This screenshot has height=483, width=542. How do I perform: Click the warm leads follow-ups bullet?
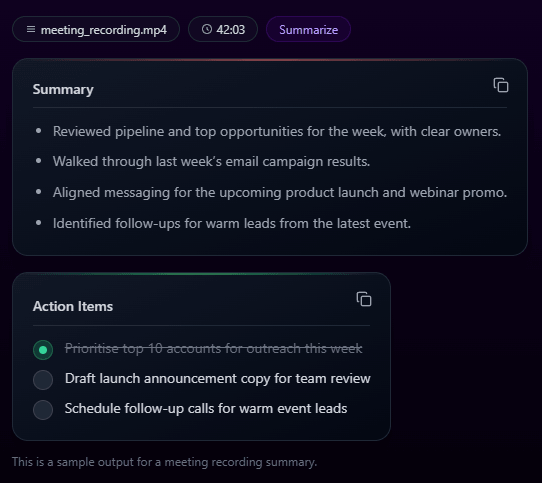click(232, 223)
